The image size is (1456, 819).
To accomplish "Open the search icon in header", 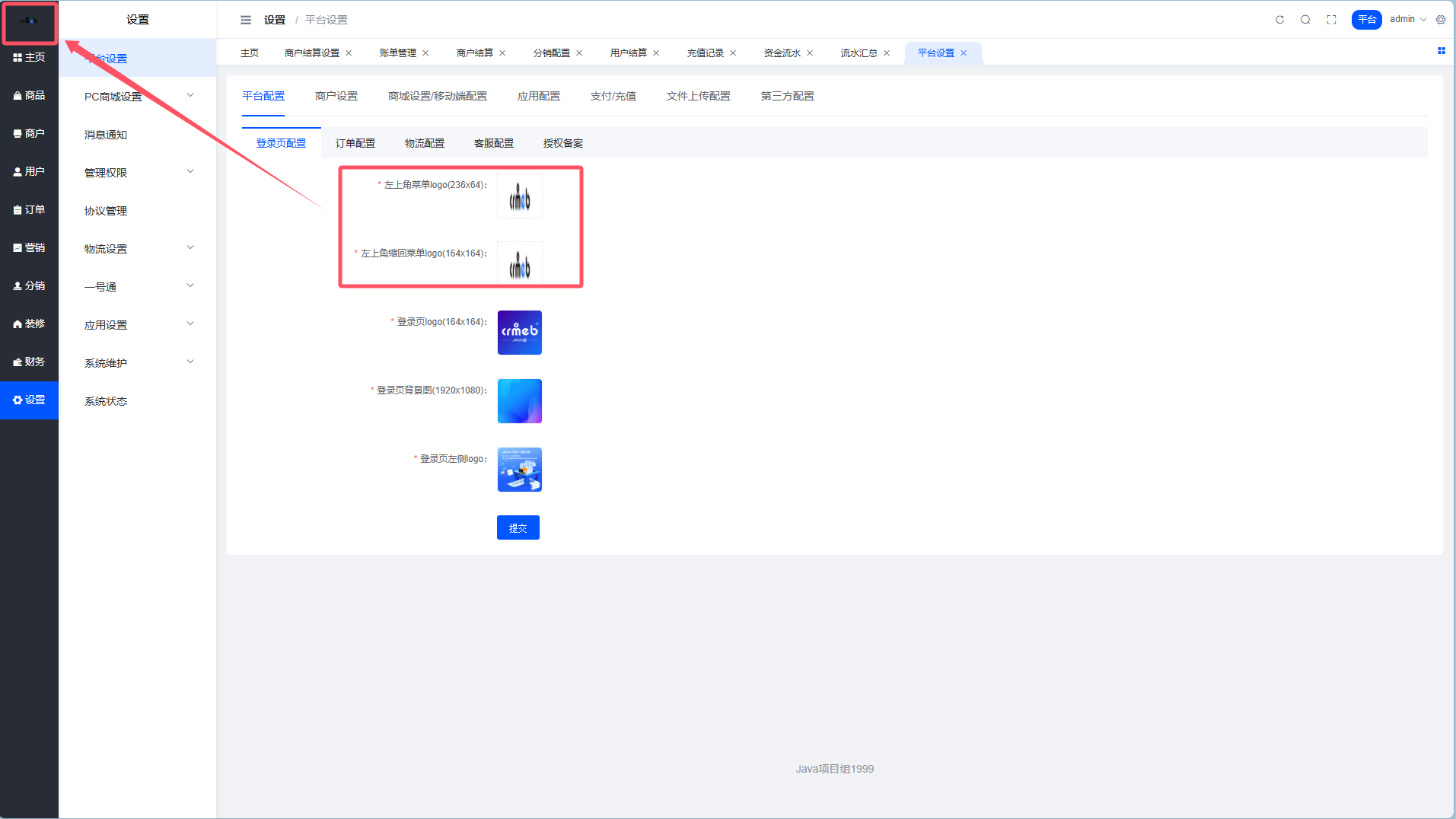I will click(x=1305, y=20).
